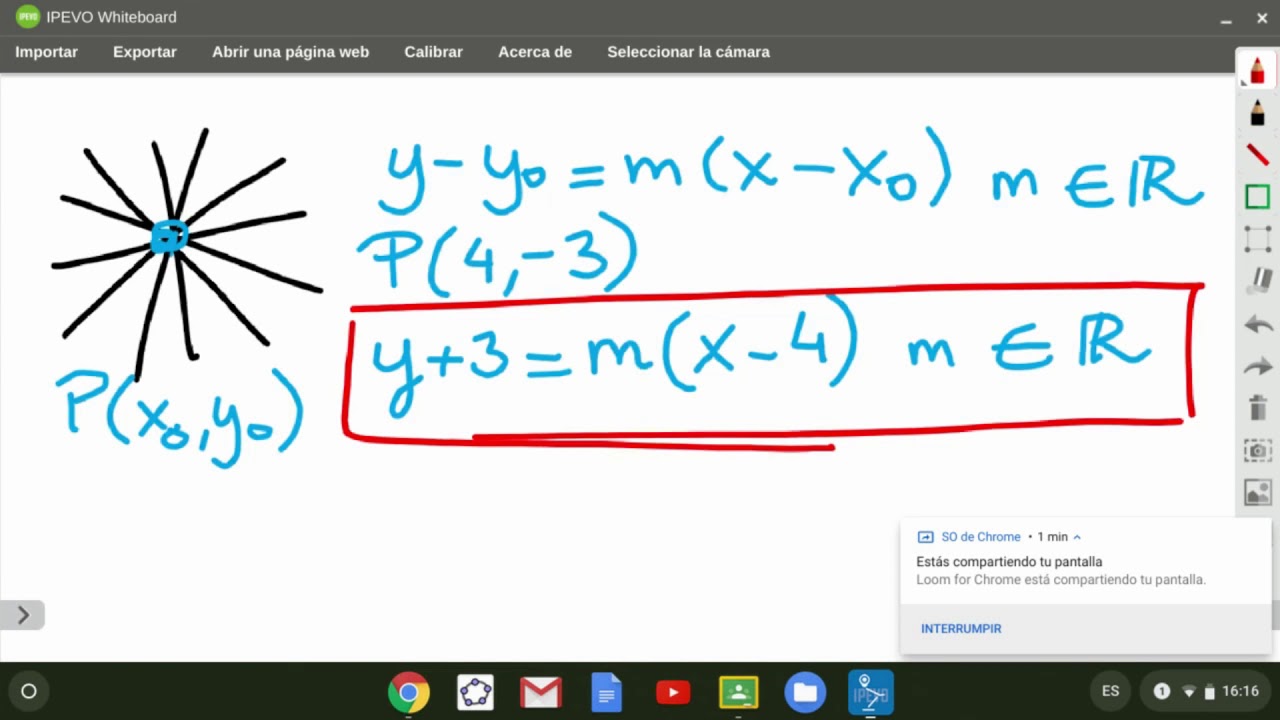Open YouTube from the shelf
Viewport: 1280px width, 720px height.
(673, 693)
